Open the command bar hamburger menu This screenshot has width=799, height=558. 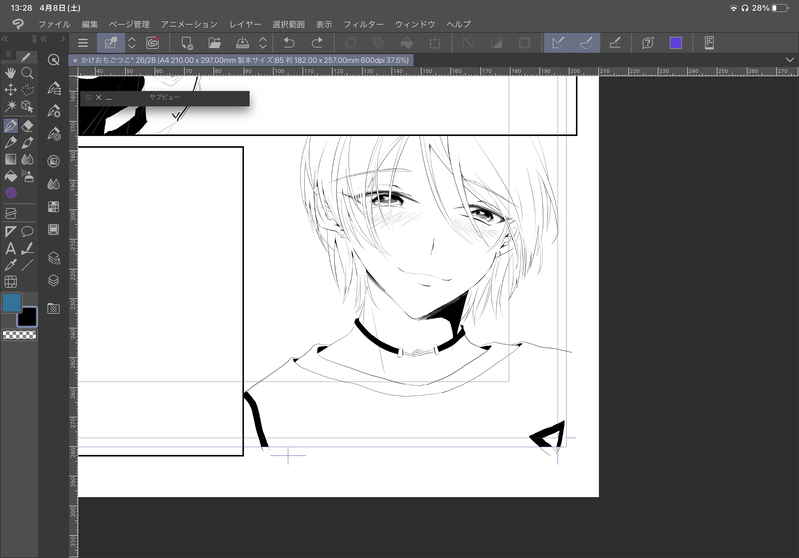[83, 43]
